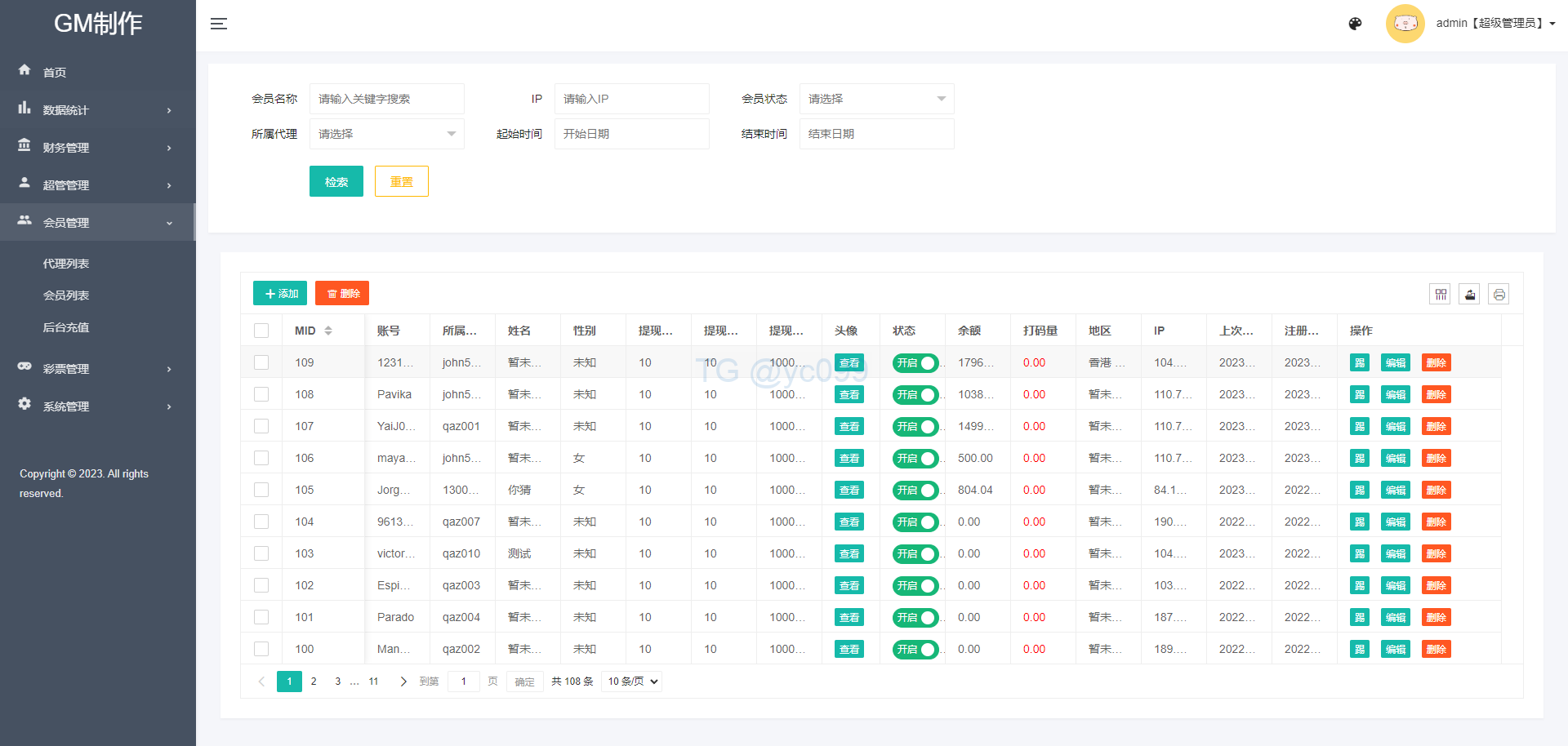Open the 10 条/页 page size dropdown
Image resolution: width=1568 pixels, height=746 pixels.
click(631, 682)
